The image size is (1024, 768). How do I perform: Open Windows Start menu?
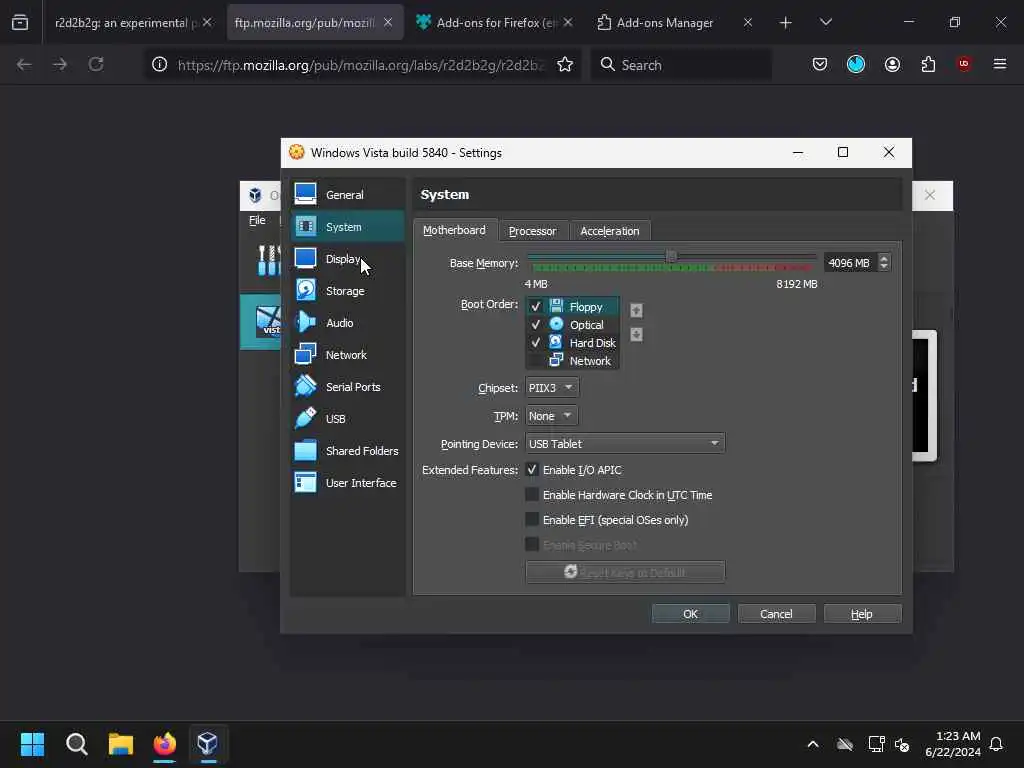coord(32,743)
